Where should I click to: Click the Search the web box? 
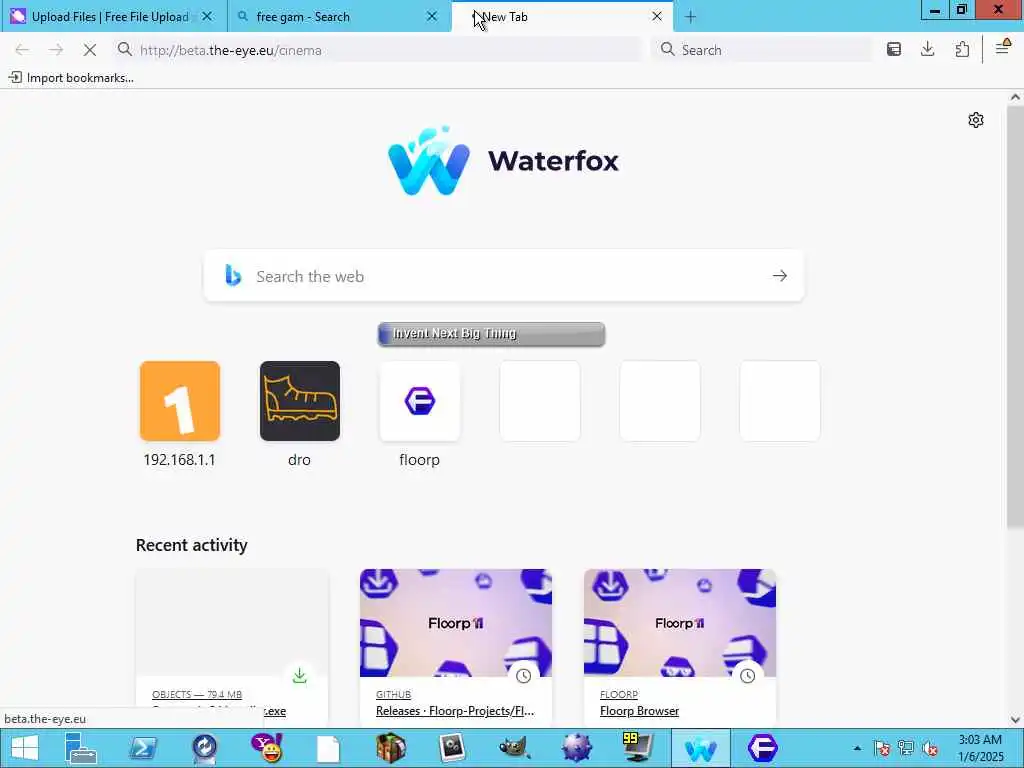[503, 276]
